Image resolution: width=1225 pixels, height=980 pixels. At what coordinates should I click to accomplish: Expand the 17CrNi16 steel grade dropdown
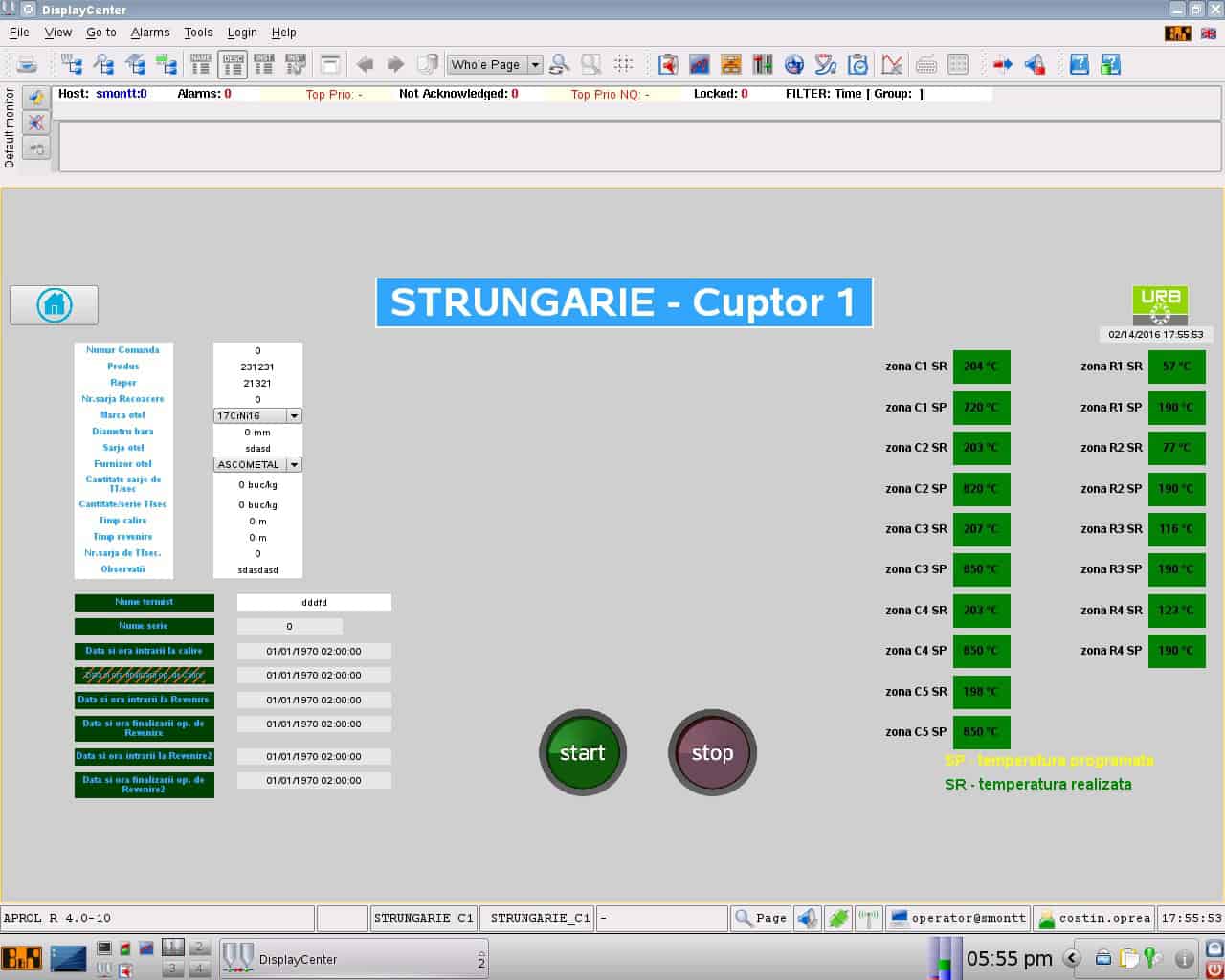coord(294,416)
